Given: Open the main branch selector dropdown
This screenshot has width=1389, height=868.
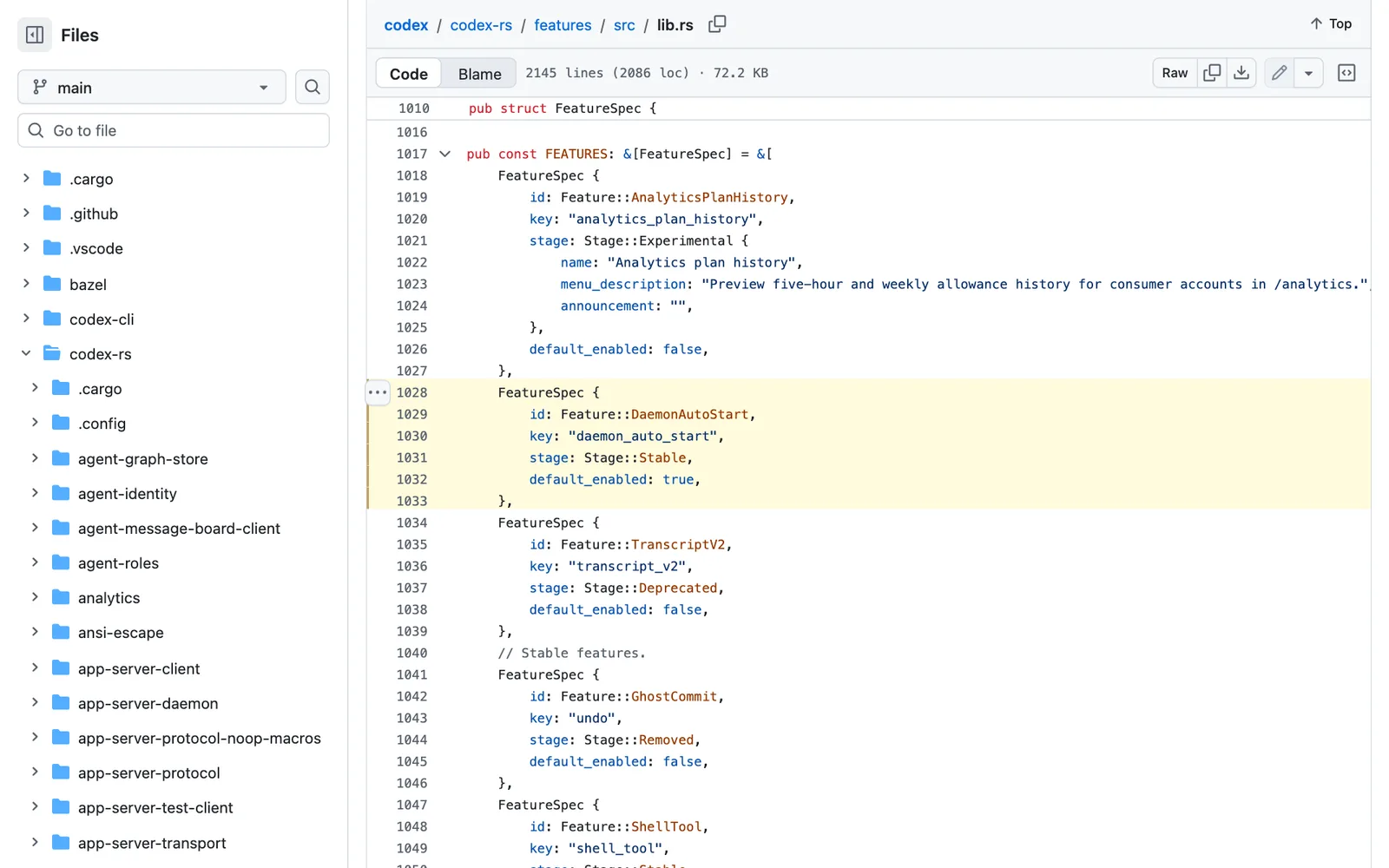Looking at the screenshot, I should (x=152, y=87).
